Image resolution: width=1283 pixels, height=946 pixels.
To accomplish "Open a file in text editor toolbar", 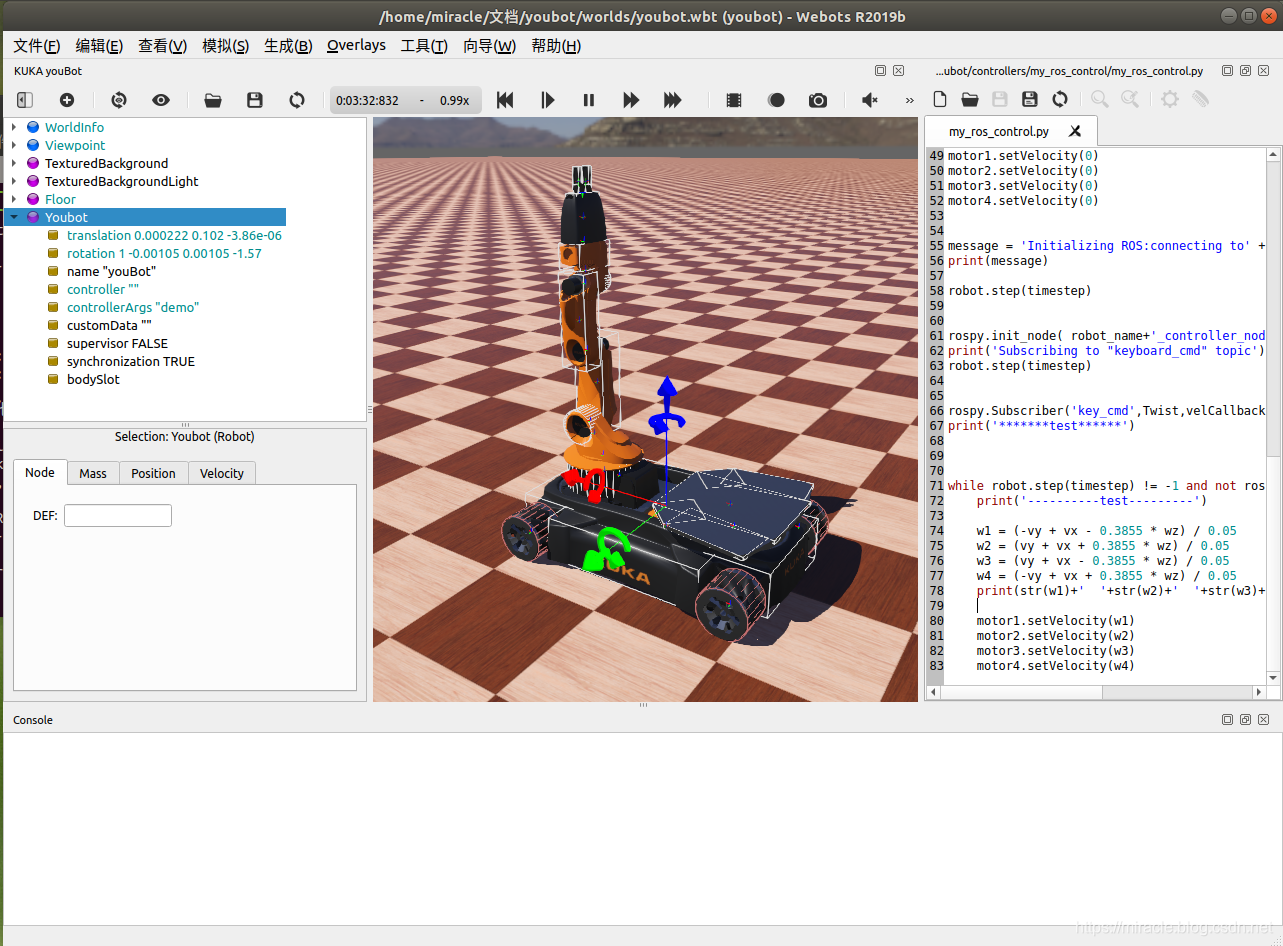I will [970, 99].
